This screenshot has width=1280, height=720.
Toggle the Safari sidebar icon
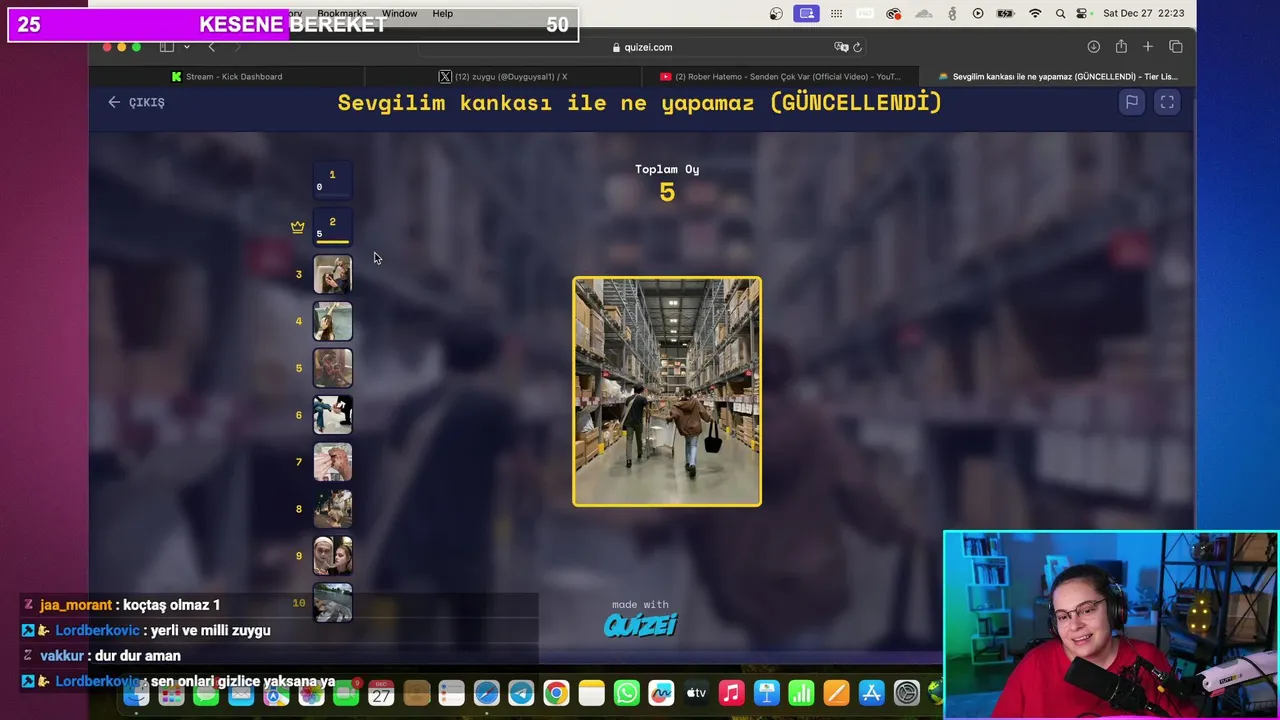[x=167, y=47]
